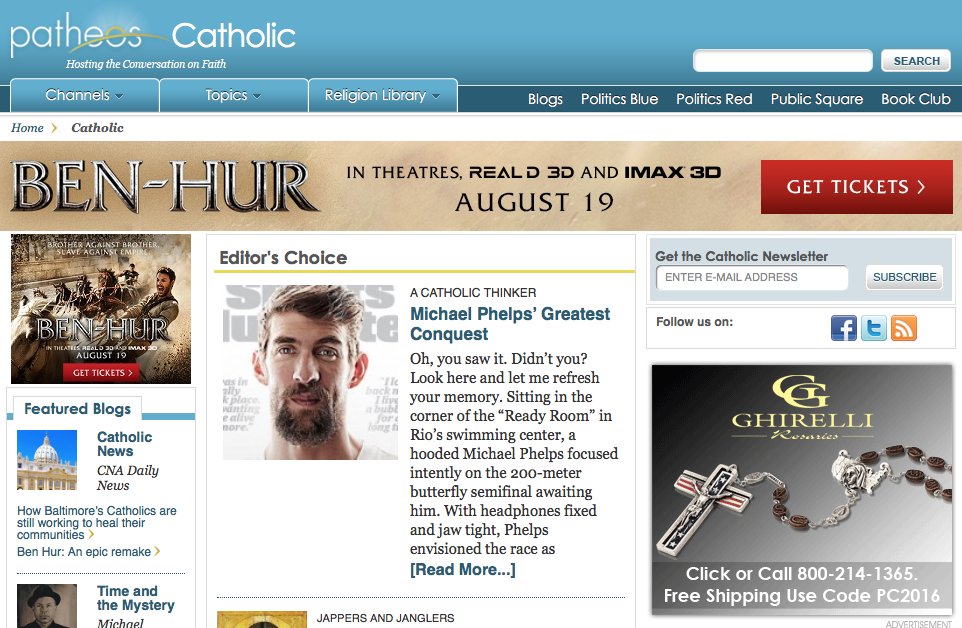This screenshot has height=628, width=962.
Task: Open the Book Club section
Action: (915, 99)
